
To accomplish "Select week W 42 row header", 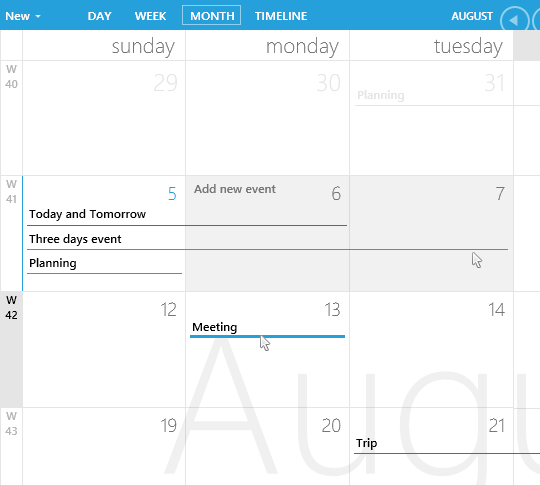I will click(11, 349).
